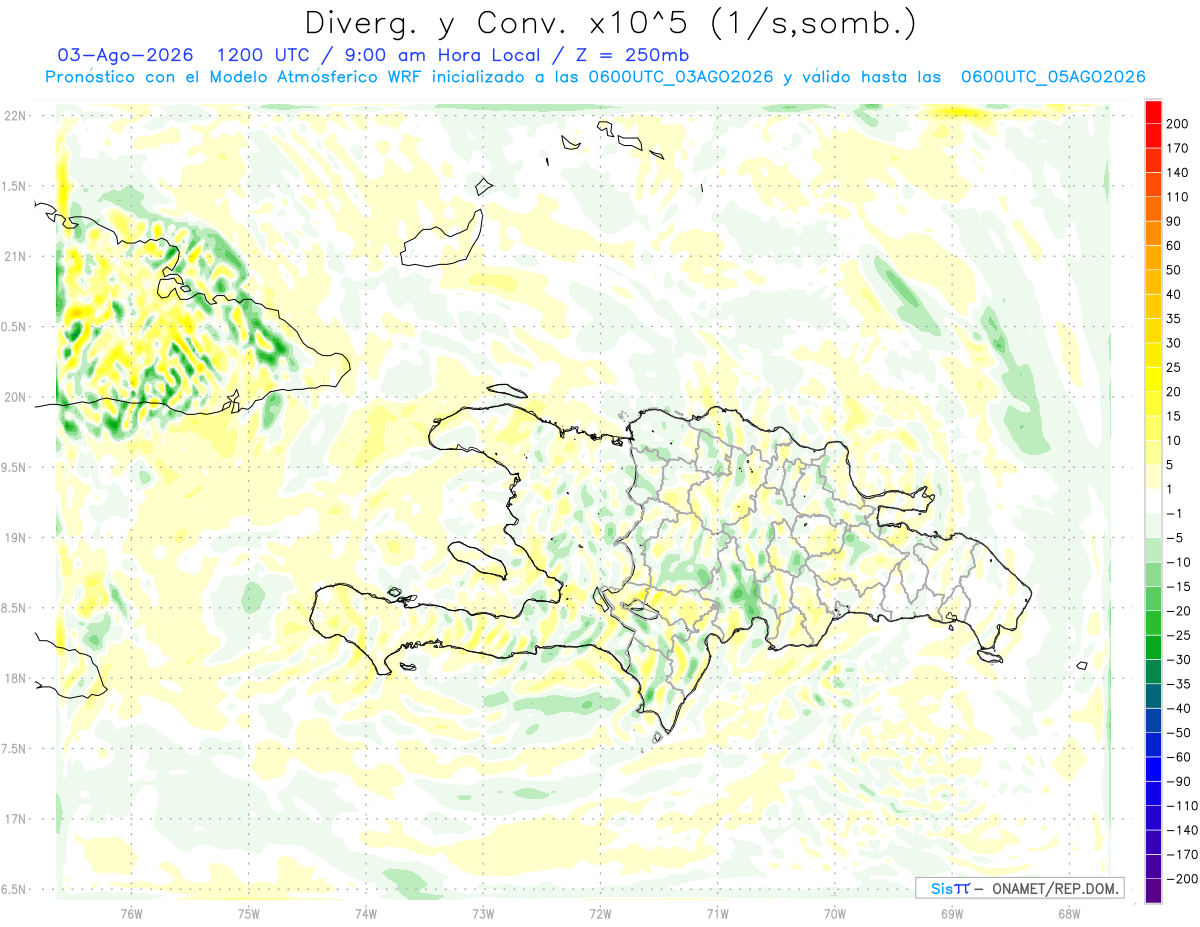Click the '69W' longitude label
1200x927 pixels.
point(952,914)
